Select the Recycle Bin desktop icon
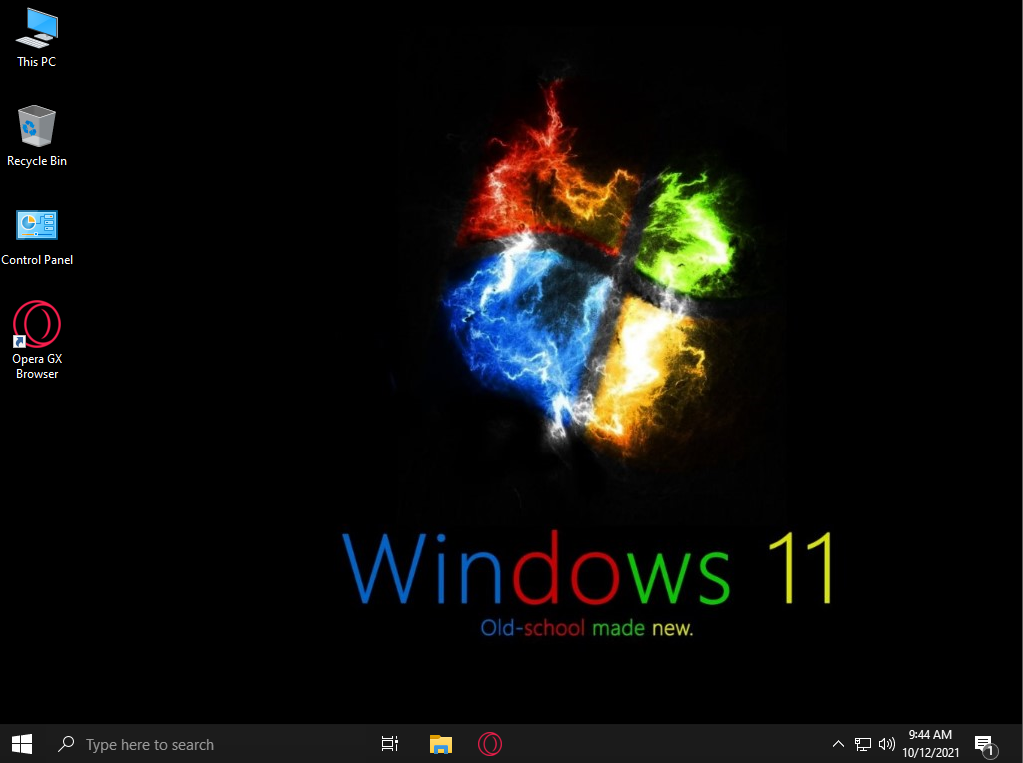The width and height of the screenshot is (1023, 763). click(x=37, y=136)
